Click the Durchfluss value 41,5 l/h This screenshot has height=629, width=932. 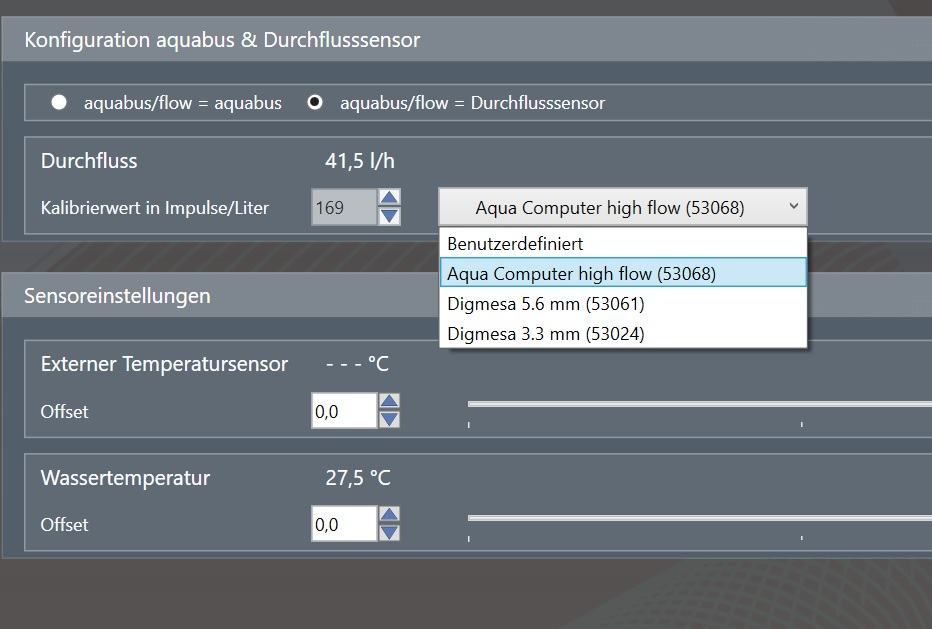point(360,161)
